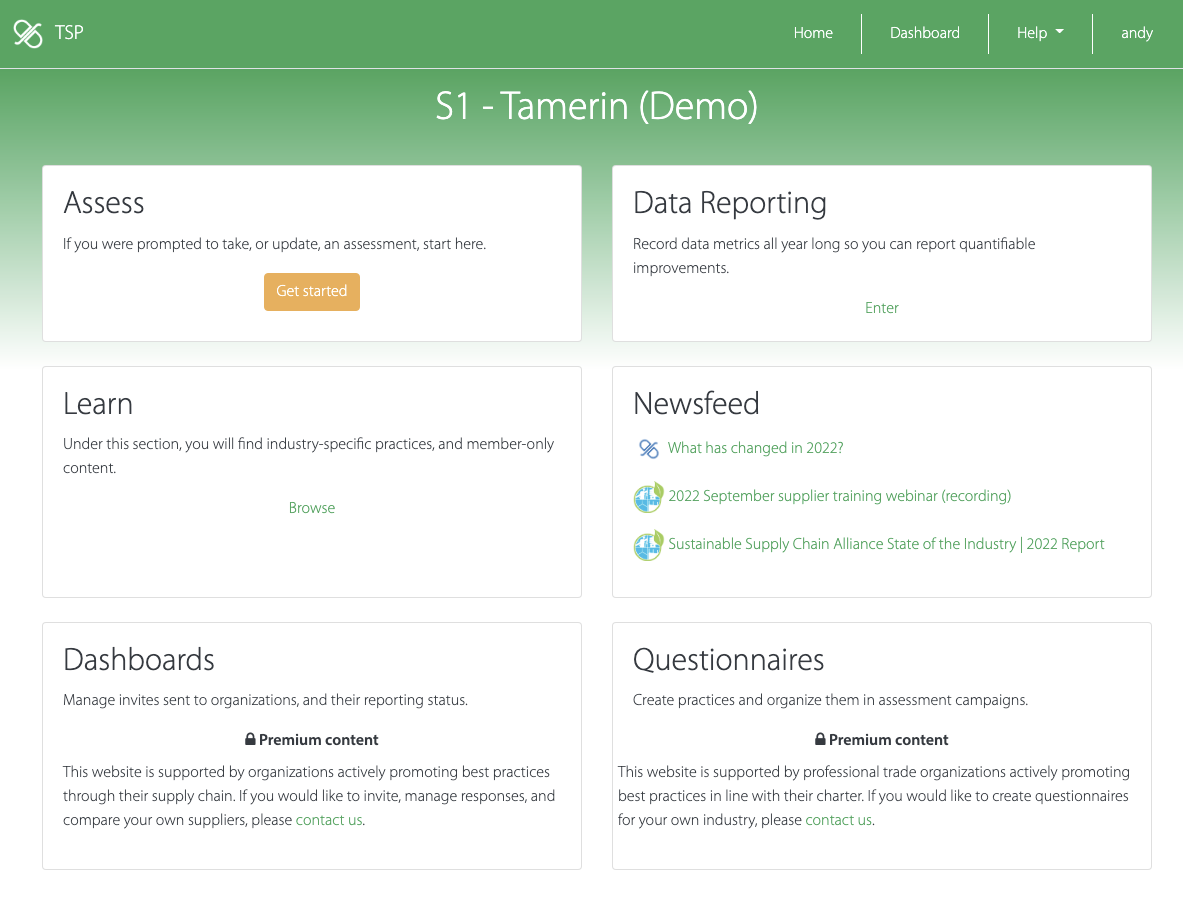Click 'contact us' in the Questionnaires card
Viewport: 1183px width, 902px height.
point(839,820)
